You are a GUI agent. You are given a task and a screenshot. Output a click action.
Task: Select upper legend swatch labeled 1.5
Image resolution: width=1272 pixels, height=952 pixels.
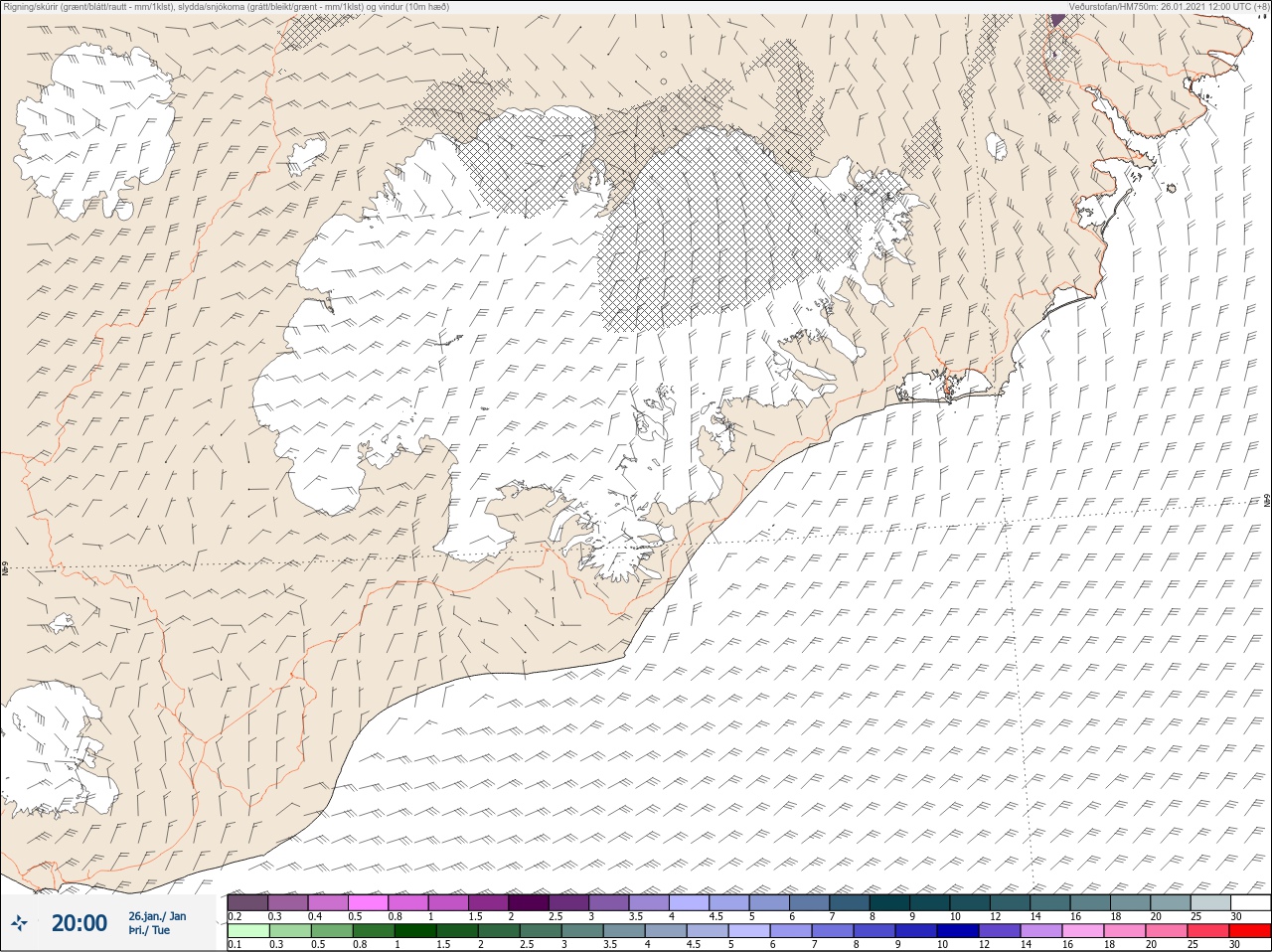(489, 902)
